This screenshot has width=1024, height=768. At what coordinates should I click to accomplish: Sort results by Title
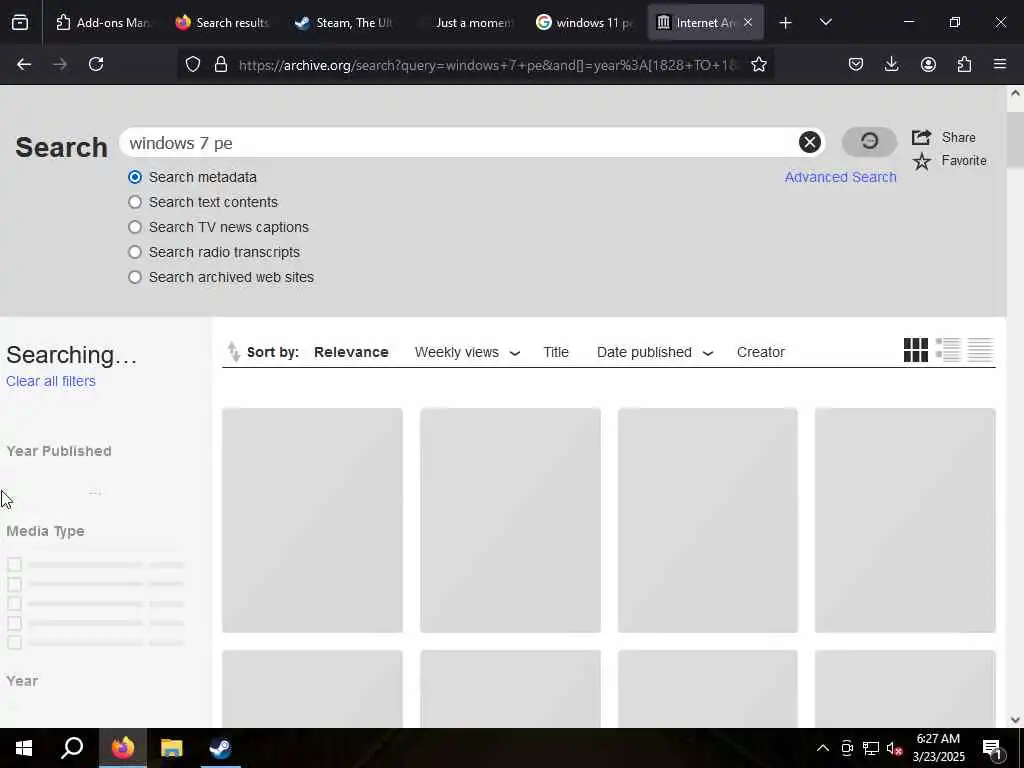pos(556,352)
